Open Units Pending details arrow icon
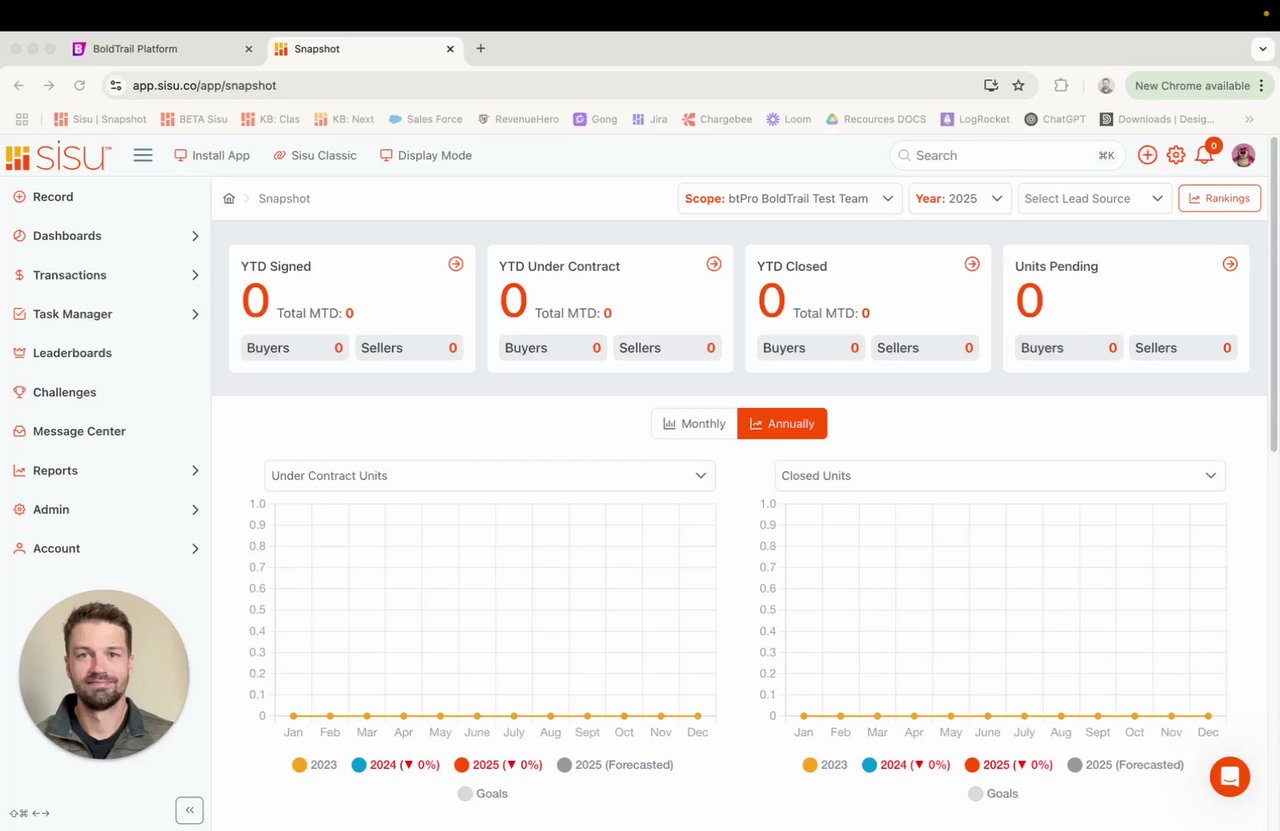The image size is (1280, 831). [x=1230, y=264]
